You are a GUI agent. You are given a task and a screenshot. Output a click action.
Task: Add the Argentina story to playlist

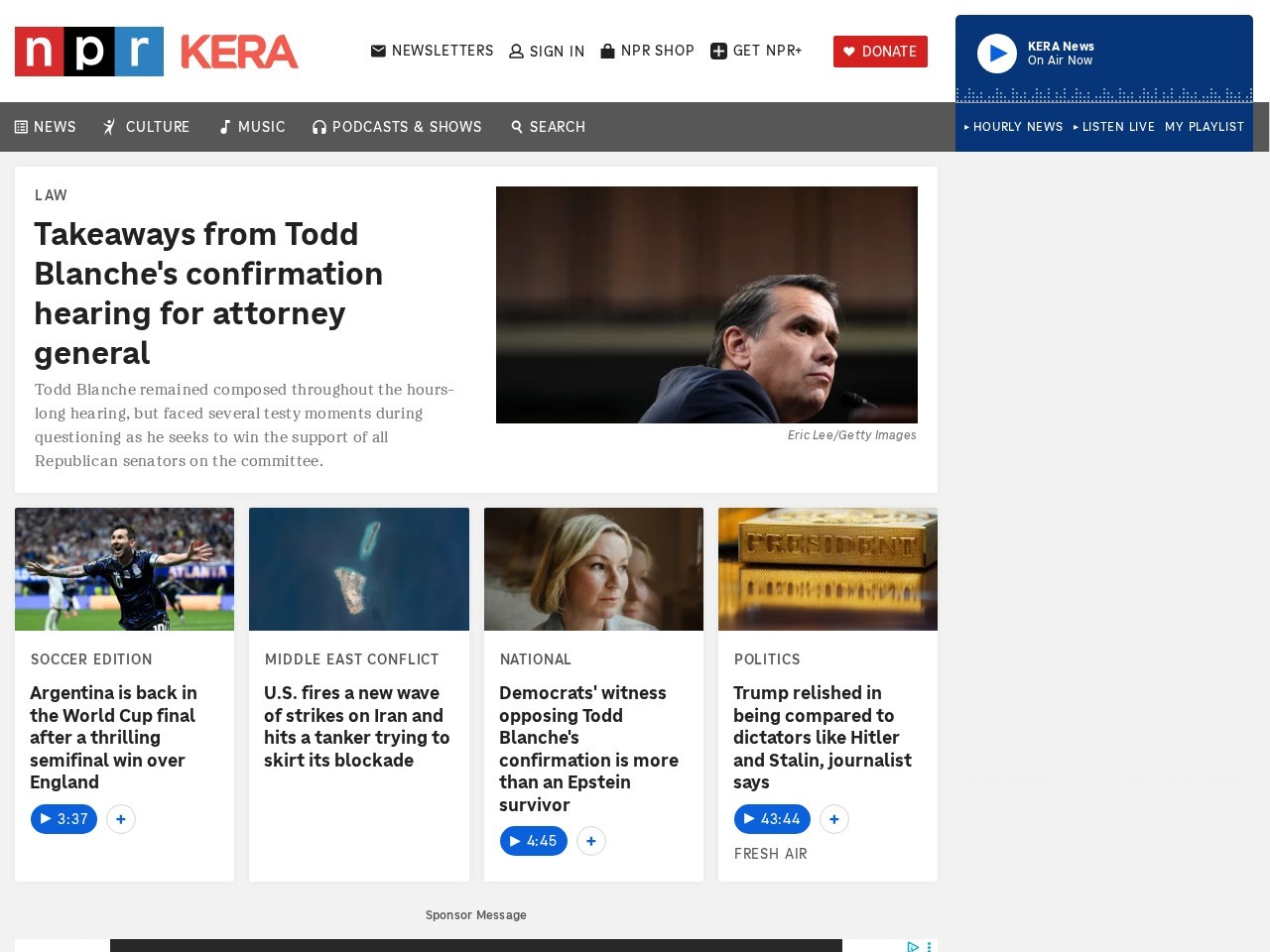point(121,819)
